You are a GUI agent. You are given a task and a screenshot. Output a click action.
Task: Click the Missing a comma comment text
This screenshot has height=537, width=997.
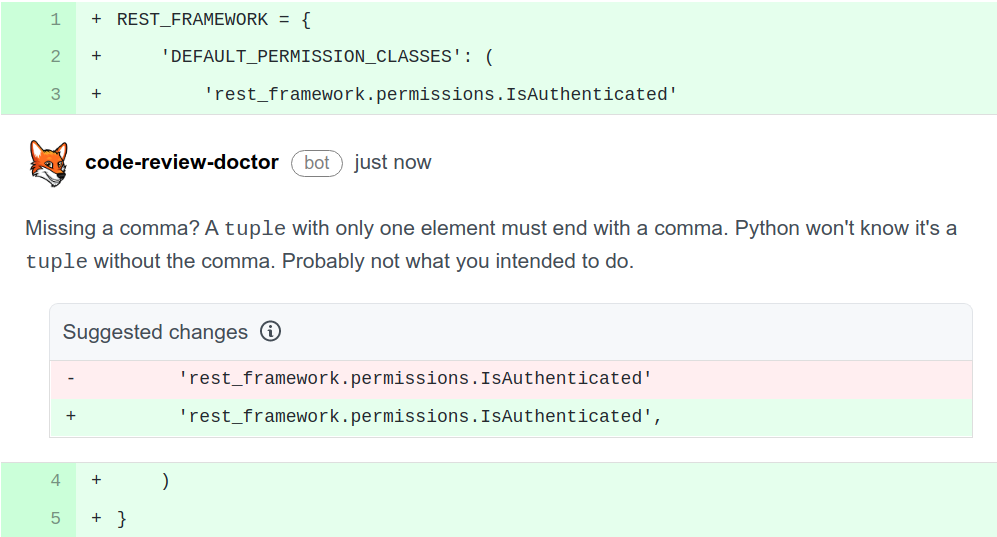click(491, 245)
